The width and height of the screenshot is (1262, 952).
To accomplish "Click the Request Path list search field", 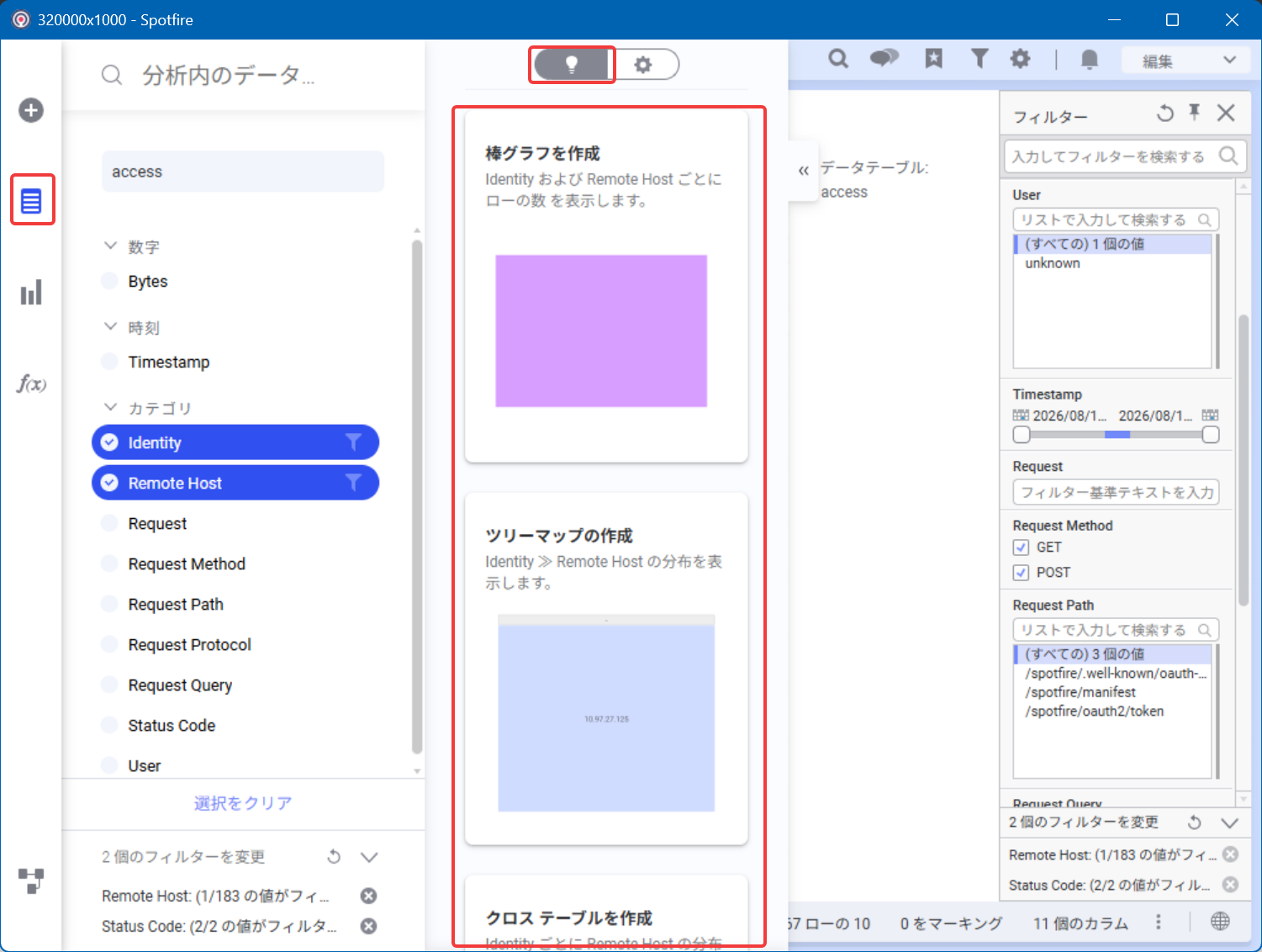I will 1116,630.
